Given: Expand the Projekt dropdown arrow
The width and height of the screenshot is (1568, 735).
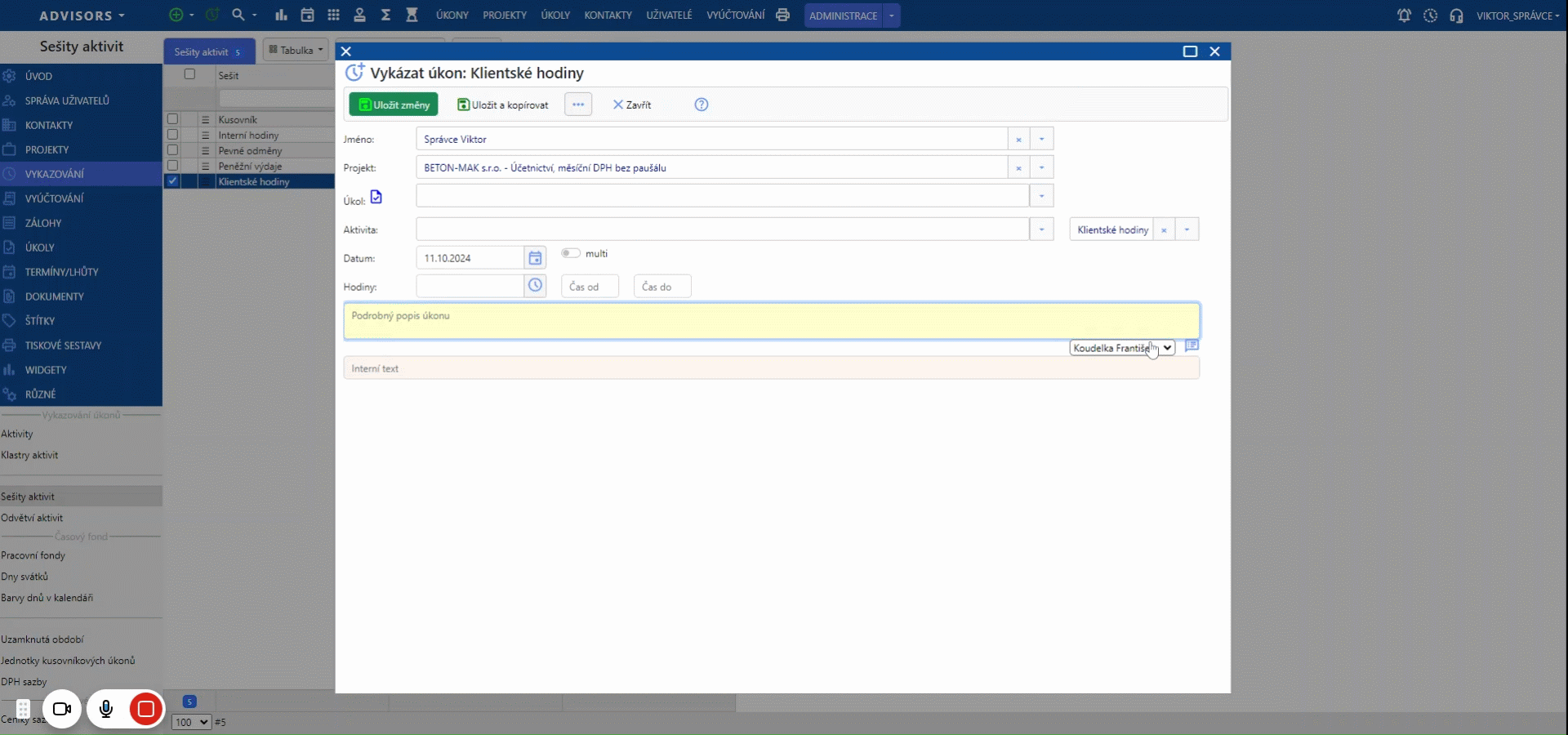Looking at the screenshot, I should click(x=1041, y=167).
